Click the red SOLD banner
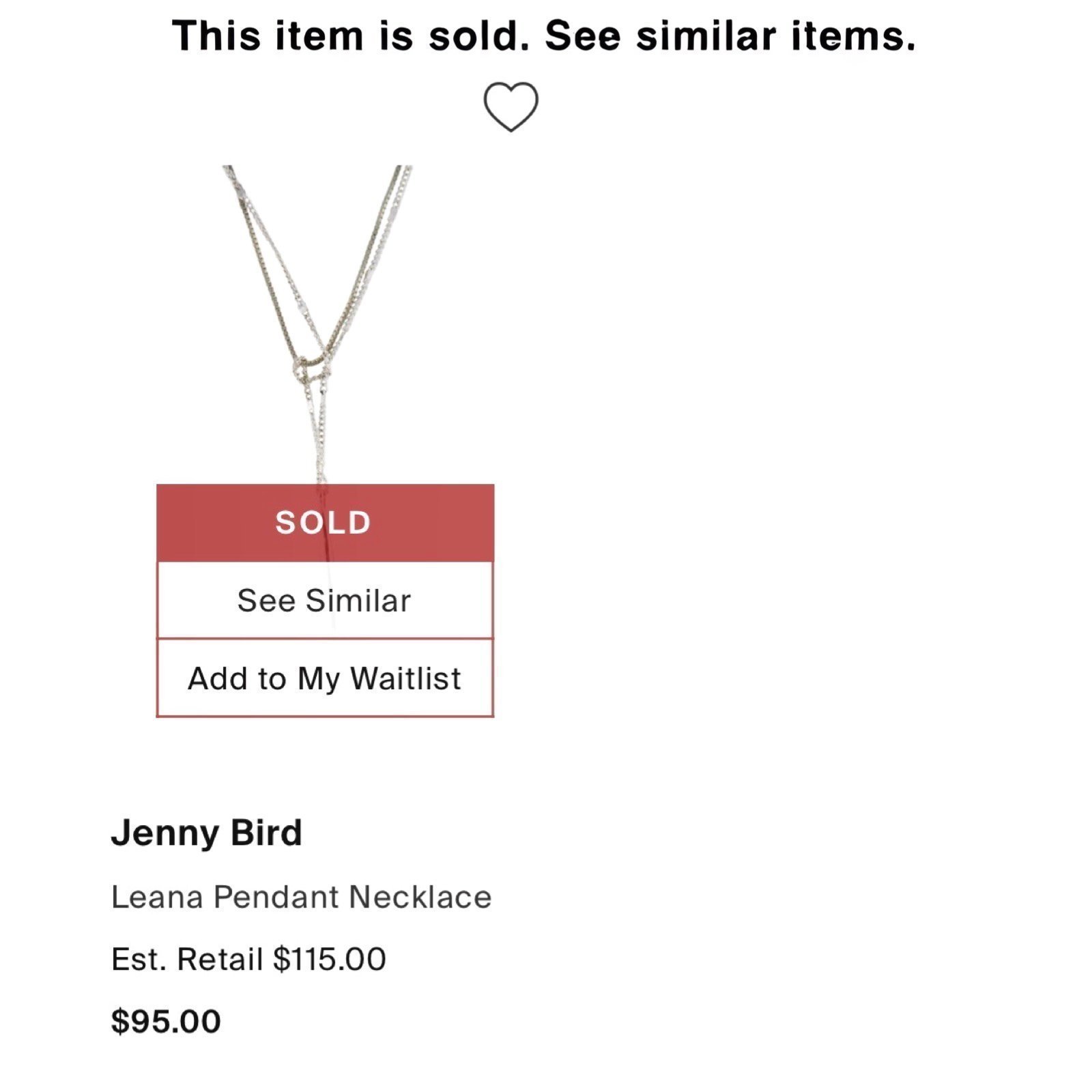Screen dimensions: 1092x1092 [x=325, y=523]
